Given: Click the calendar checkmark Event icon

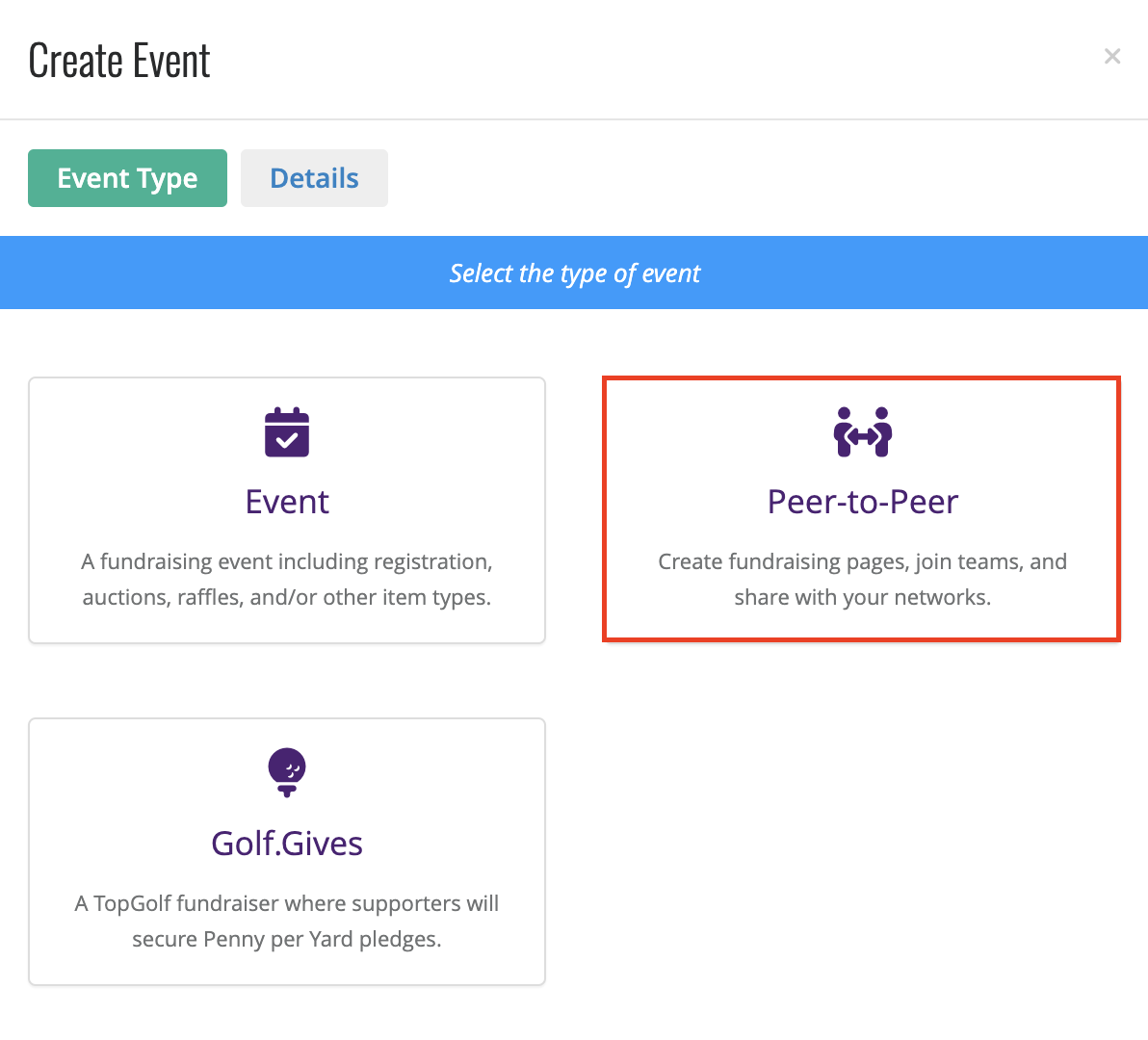Looking at the screenshot, I should (x=287, y=431).
